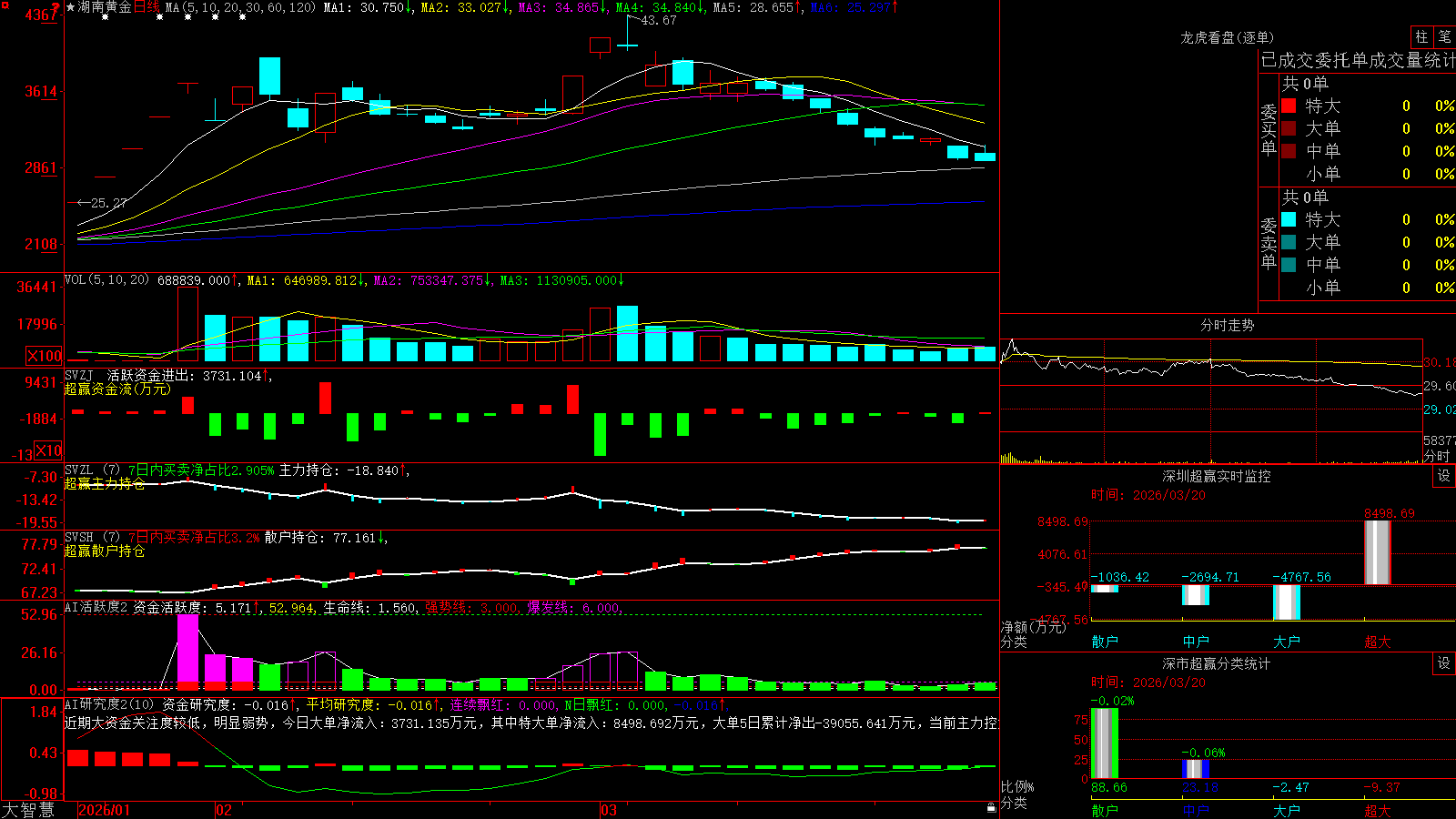Click the 分时走势 panel title

click(x=1228, y=325)
